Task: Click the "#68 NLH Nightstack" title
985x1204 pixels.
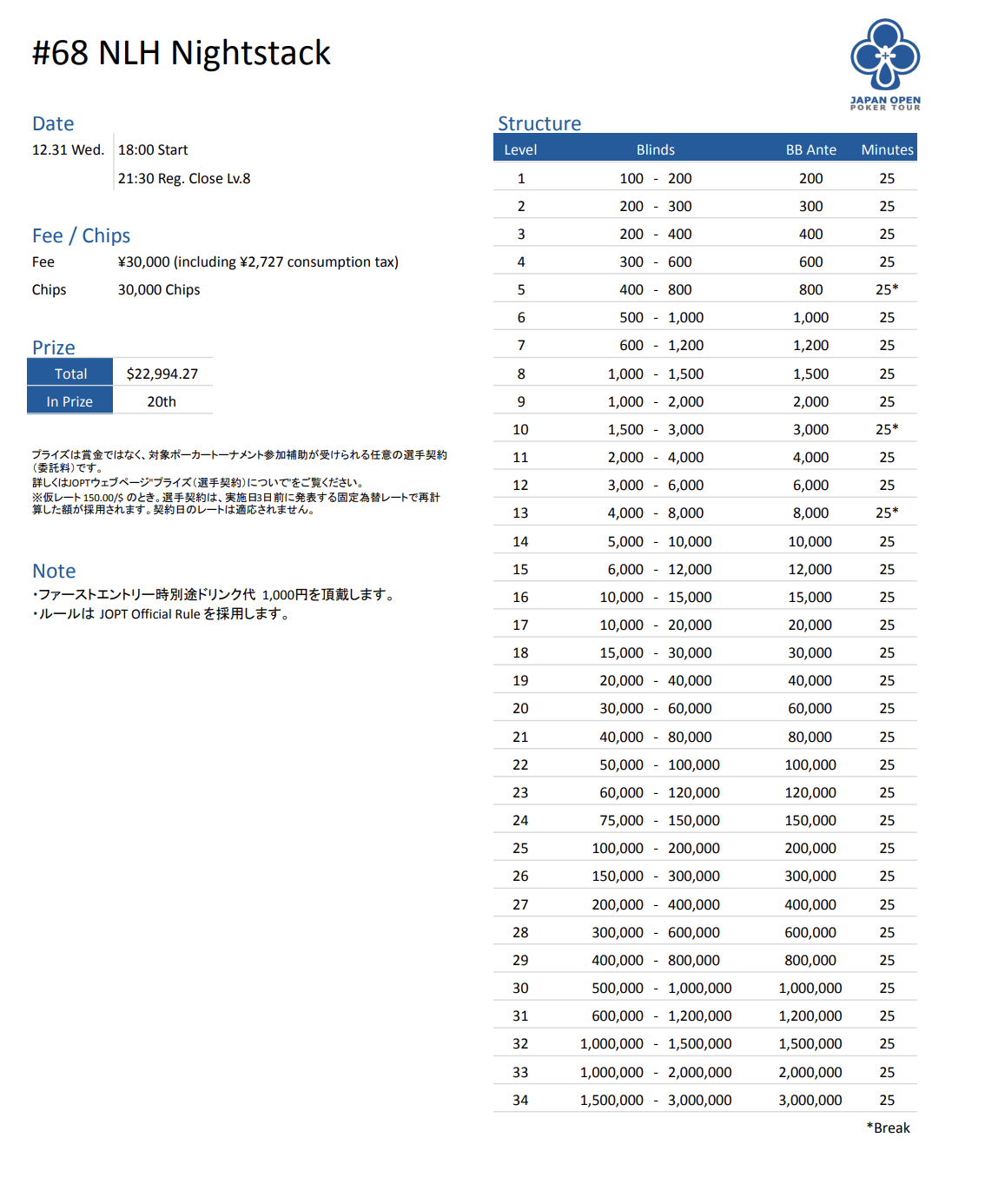Action: pyautogui.click(x=182, y=53)
